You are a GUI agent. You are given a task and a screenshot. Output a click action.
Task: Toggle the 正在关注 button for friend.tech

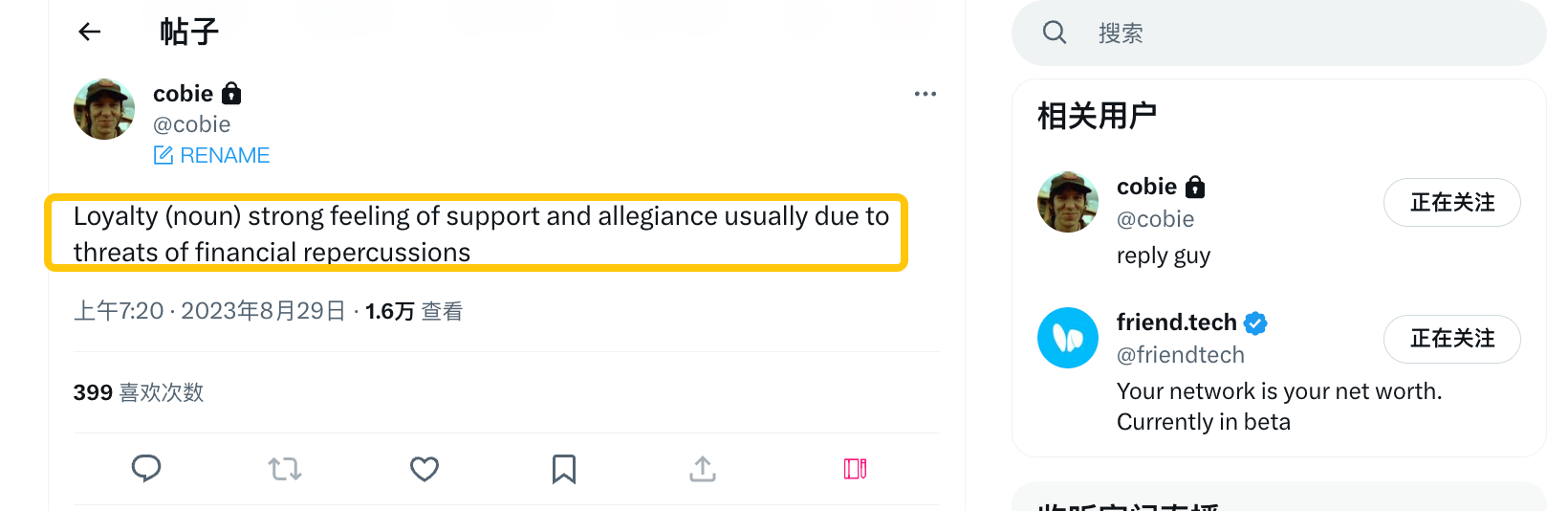click(1451, 339)
